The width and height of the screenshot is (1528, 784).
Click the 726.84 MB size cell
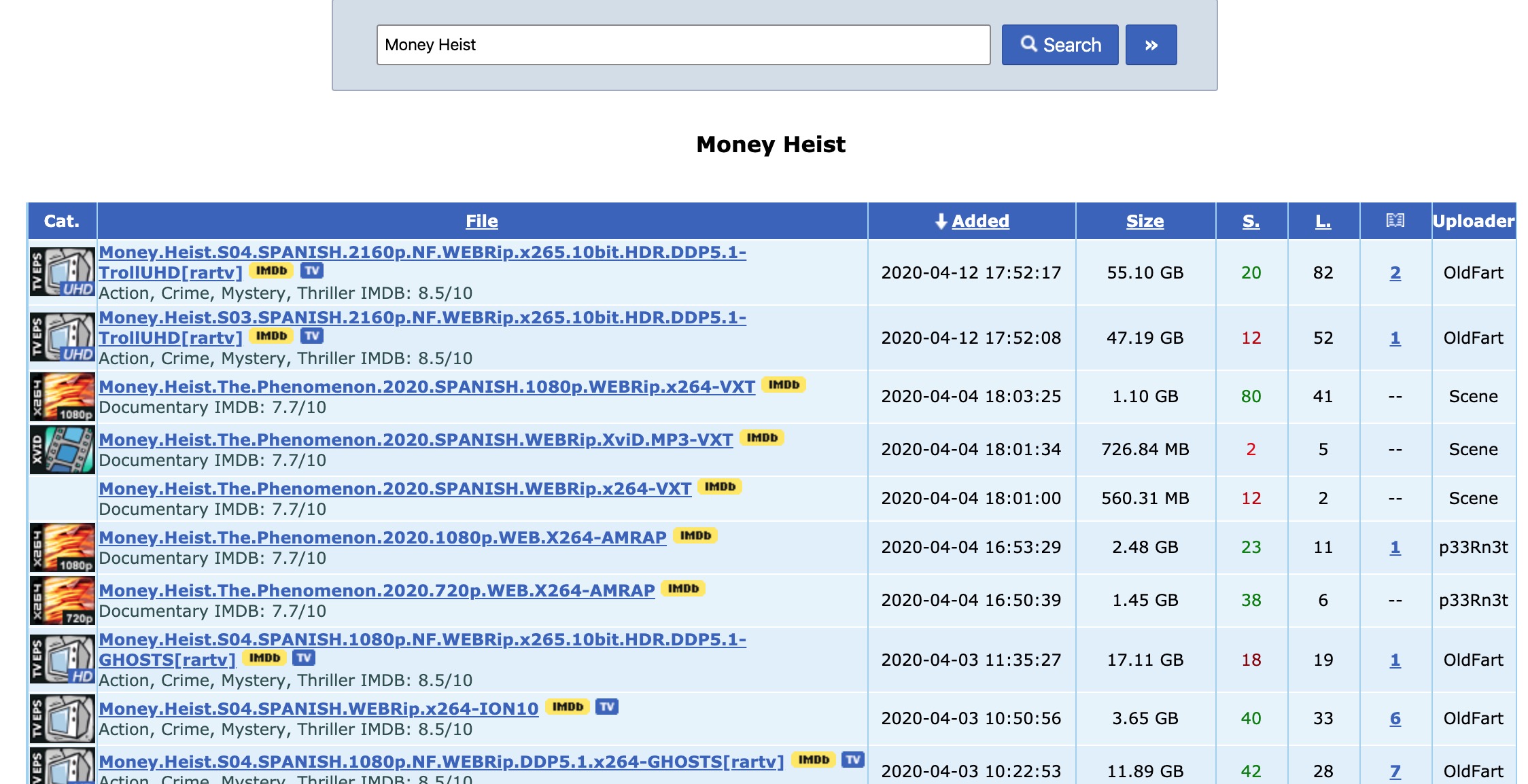coord(1145,449)
